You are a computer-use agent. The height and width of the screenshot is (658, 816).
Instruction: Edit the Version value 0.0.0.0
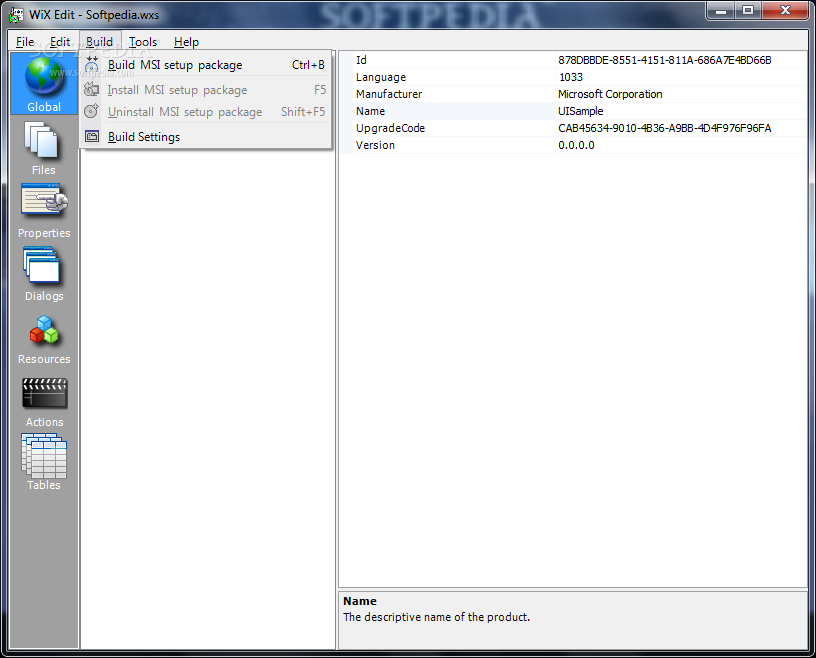576,145
